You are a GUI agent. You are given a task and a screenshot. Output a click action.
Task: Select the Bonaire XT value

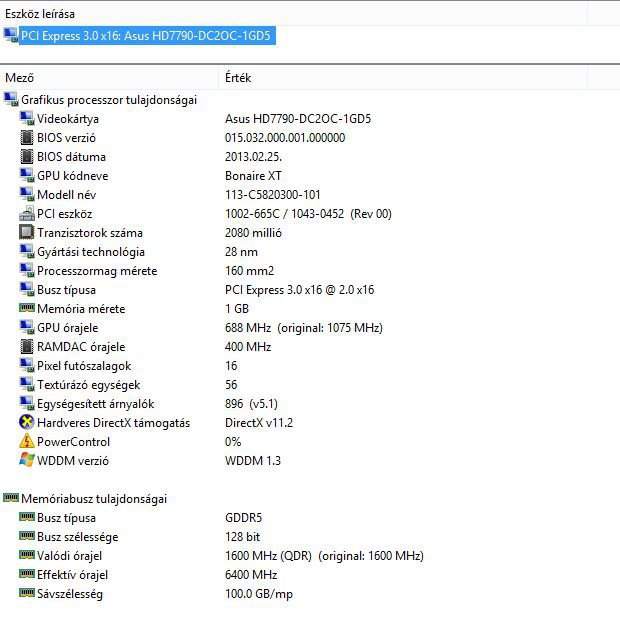click(x=253, y=176)
